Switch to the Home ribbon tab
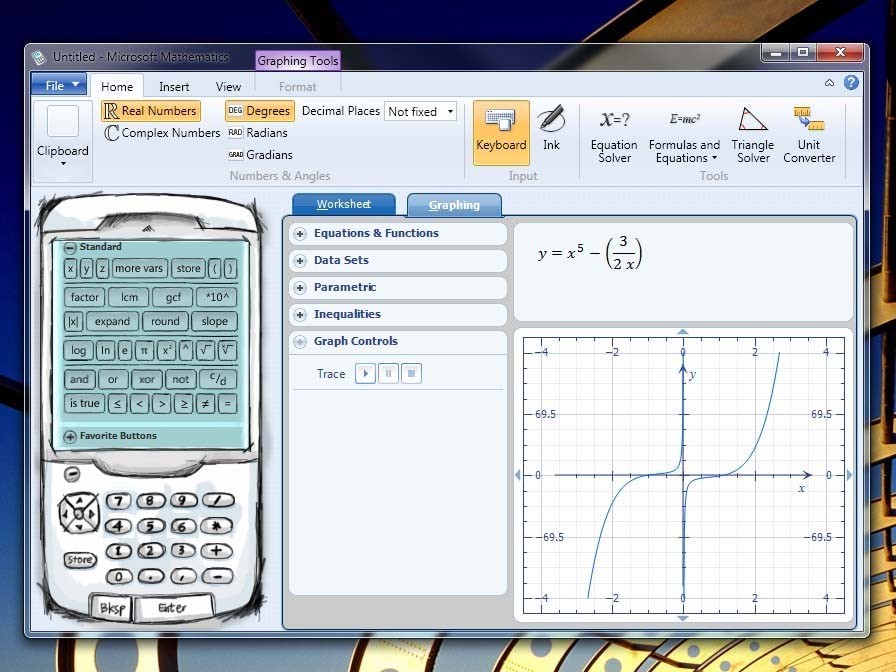 coord(117,86)
